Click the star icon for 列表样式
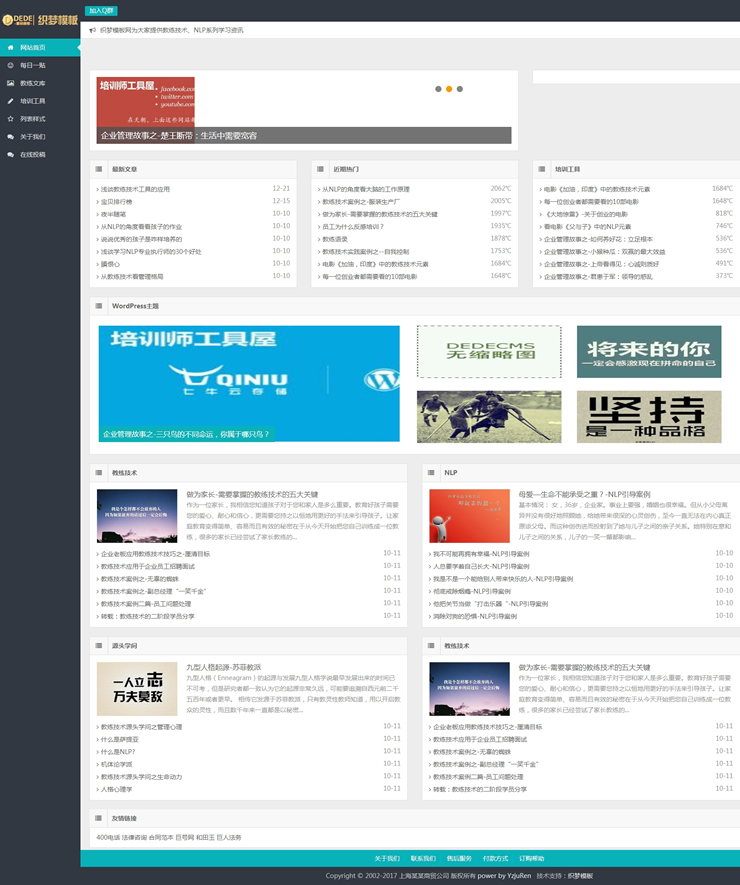This screenshot has width=740, height=885. click(x=10, y=119)
